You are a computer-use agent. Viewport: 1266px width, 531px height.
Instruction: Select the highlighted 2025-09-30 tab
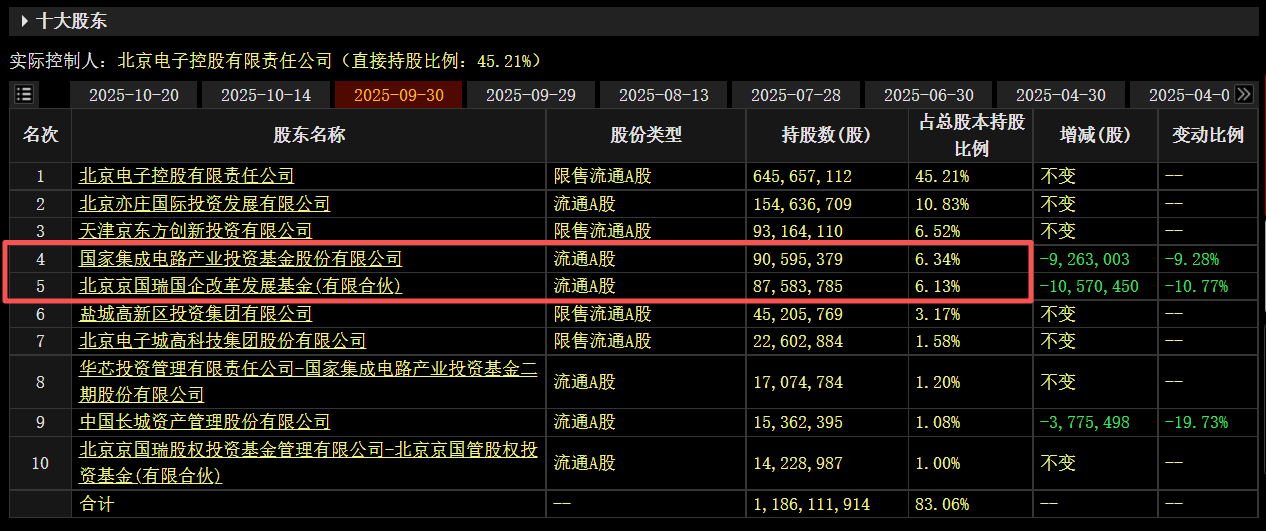tap(398, 95)
